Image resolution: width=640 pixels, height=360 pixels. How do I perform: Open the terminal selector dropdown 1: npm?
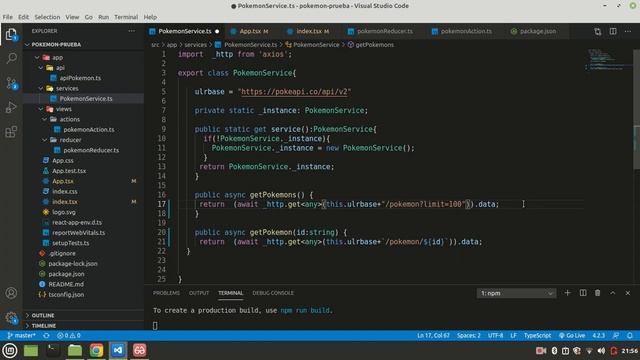(516, 293)
